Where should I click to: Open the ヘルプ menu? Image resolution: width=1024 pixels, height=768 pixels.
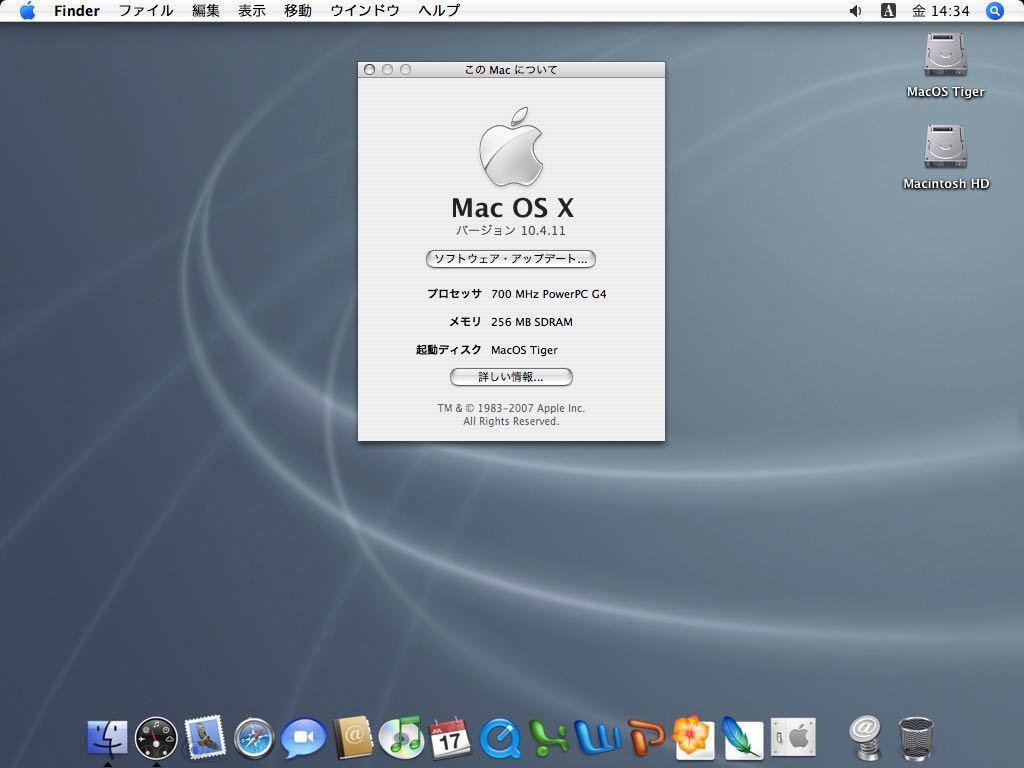[x=439, y=10]
